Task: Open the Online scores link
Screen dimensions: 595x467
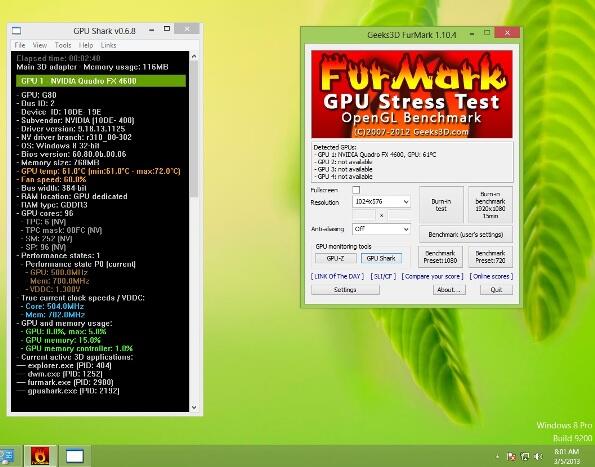Action: click(491, 277)
